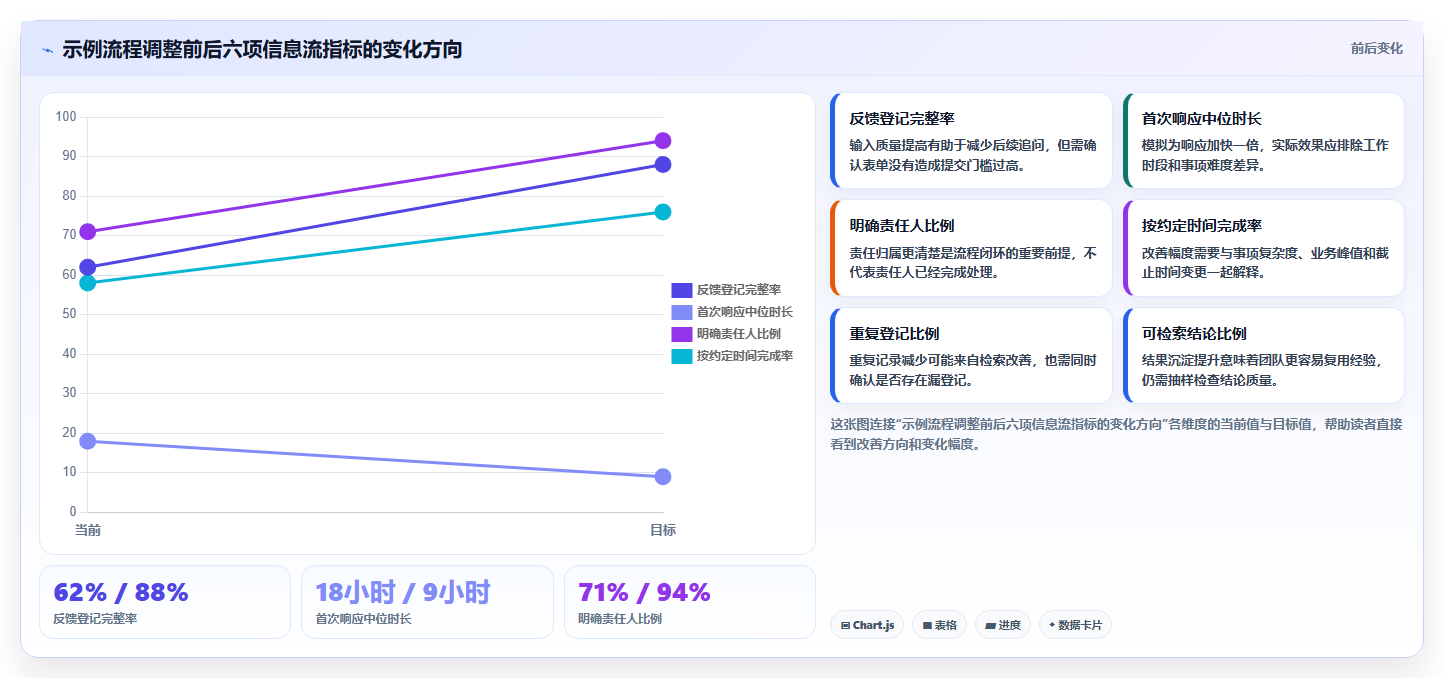Toggle the 反馈登记完整率 legend color swatch
The height and width of the screenshot is (678, 1444).
point(681,290)
